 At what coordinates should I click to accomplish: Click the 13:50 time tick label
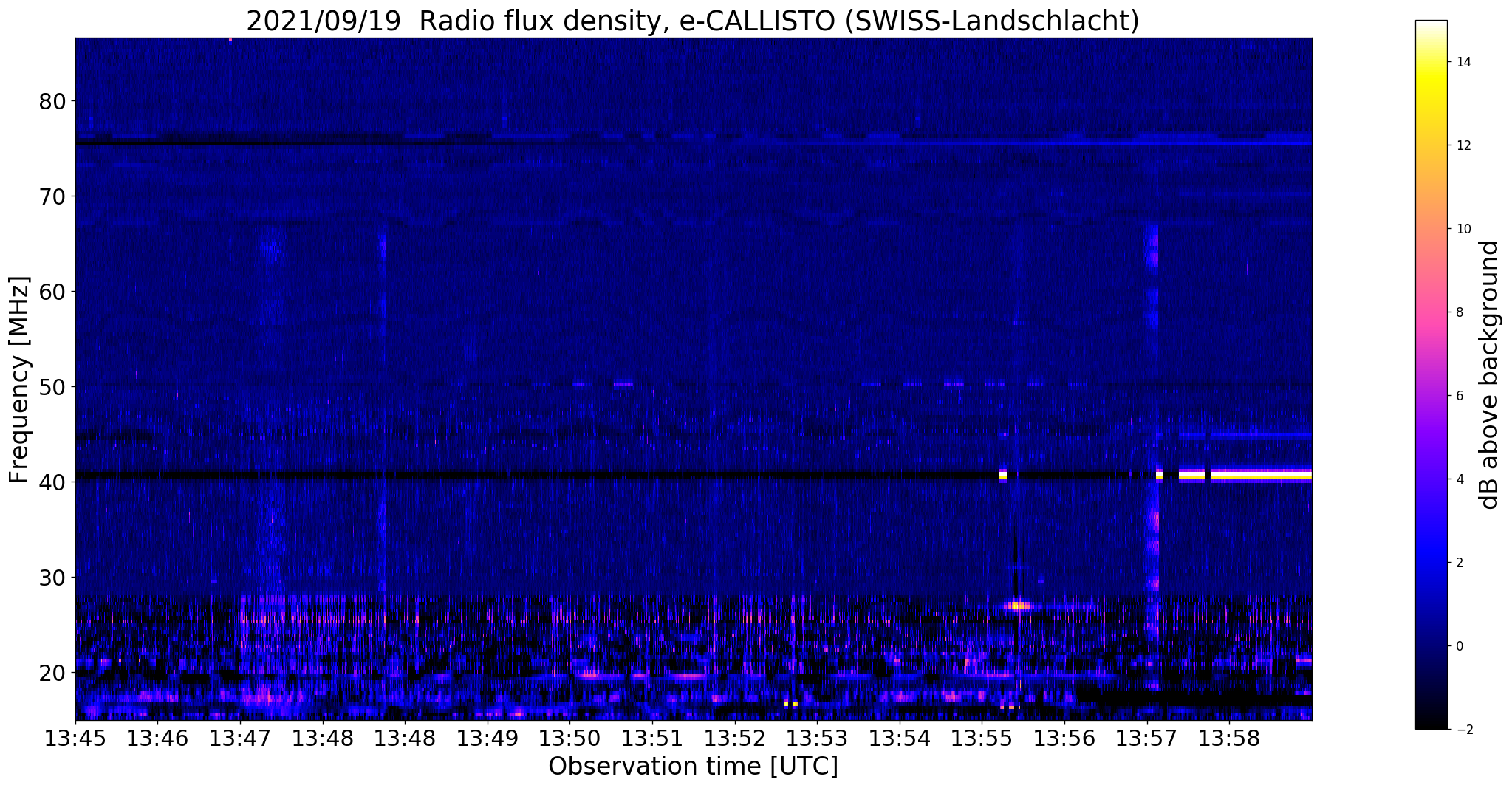click(569, 739)
